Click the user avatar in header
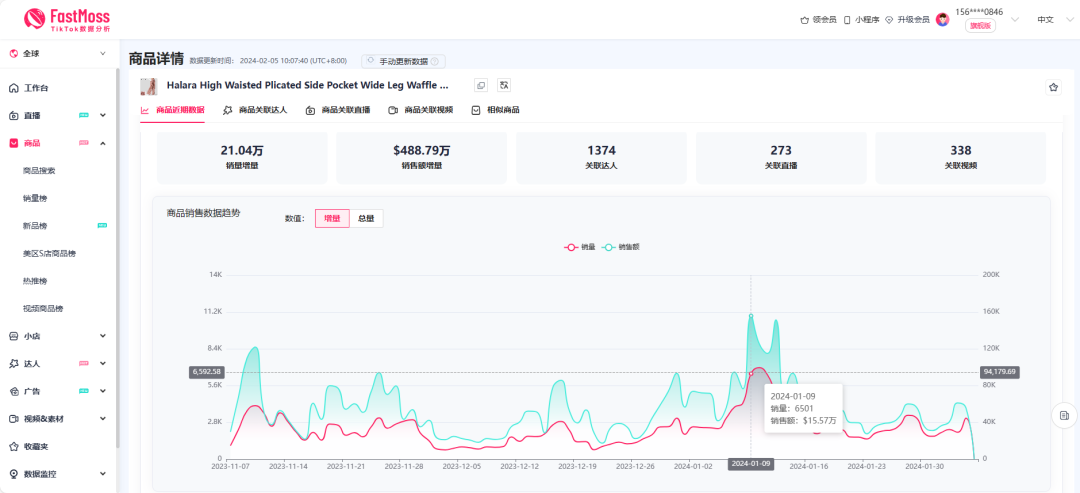 [x=942, y=19]
